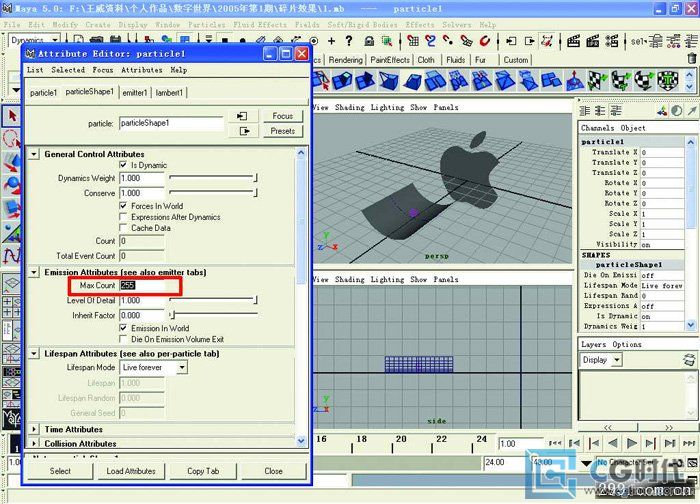Click the Focus button
700x504 pixels.
click(x=283, y=116)
